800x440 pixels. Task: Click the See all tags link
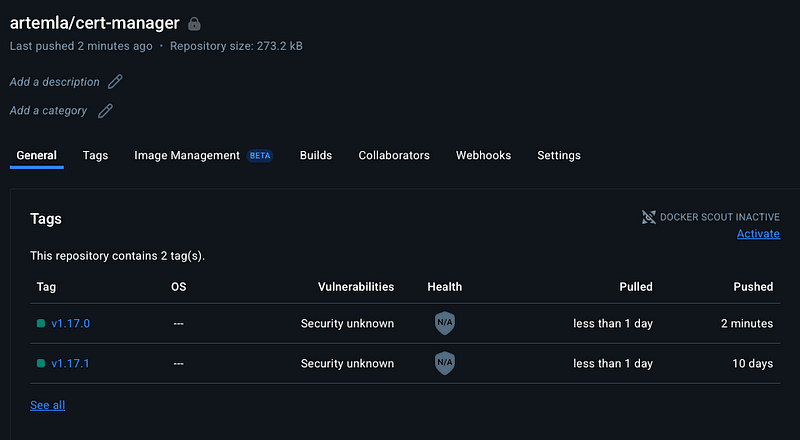(47, 405)
